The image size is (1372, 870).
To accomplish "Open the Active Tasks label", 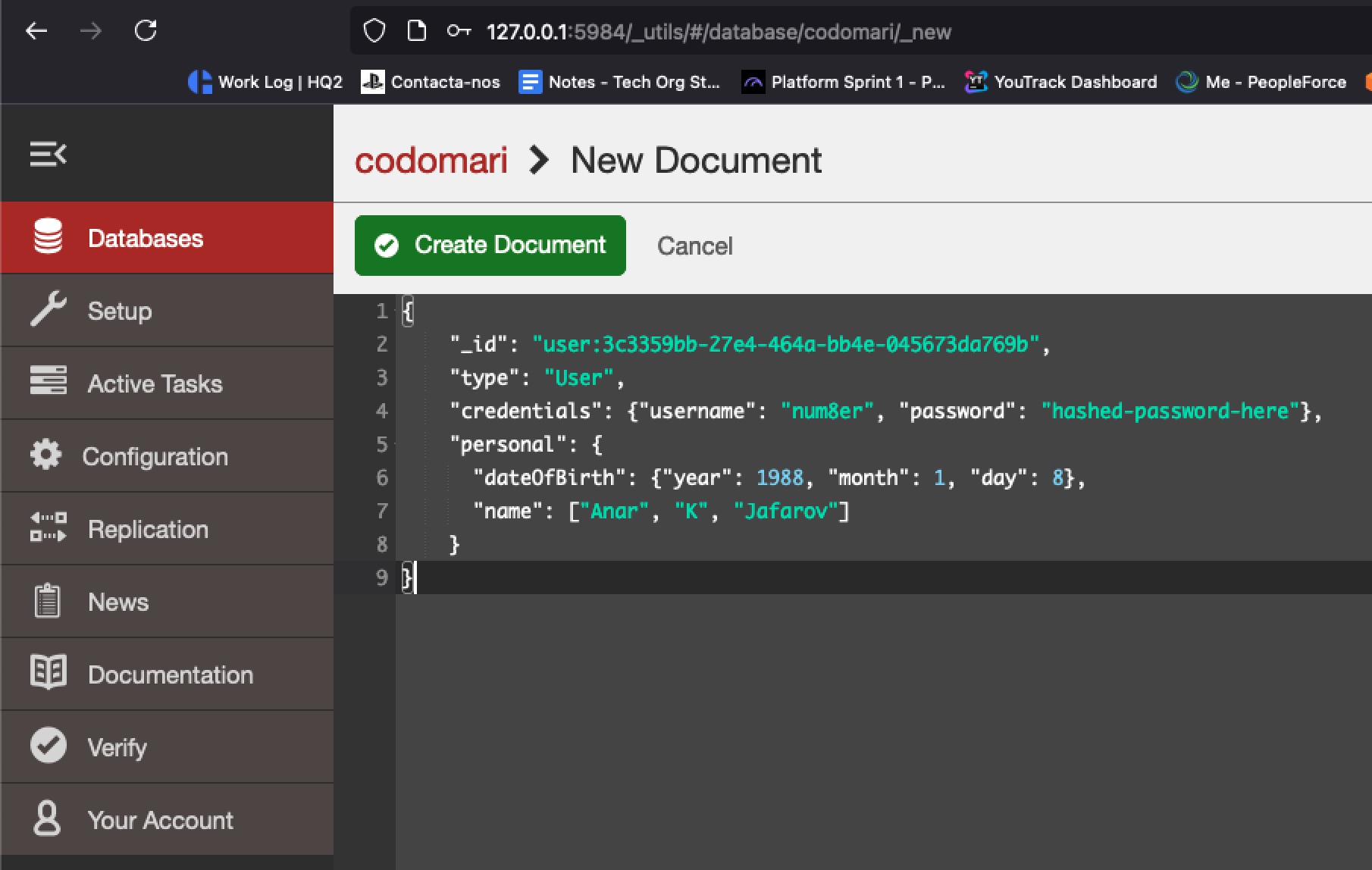I will 155,383.
